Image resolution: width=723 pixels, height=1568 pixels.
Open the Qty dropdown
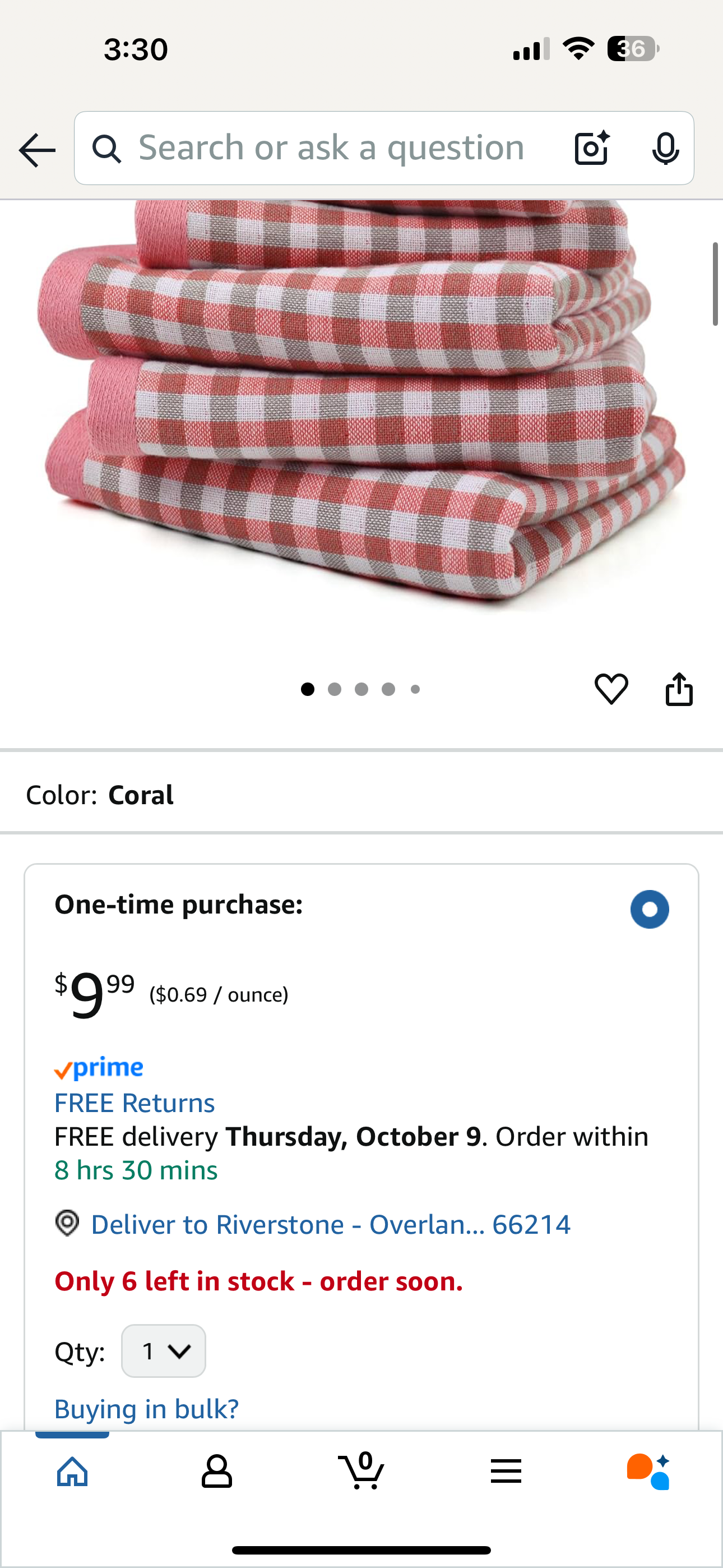(163, 1351)
